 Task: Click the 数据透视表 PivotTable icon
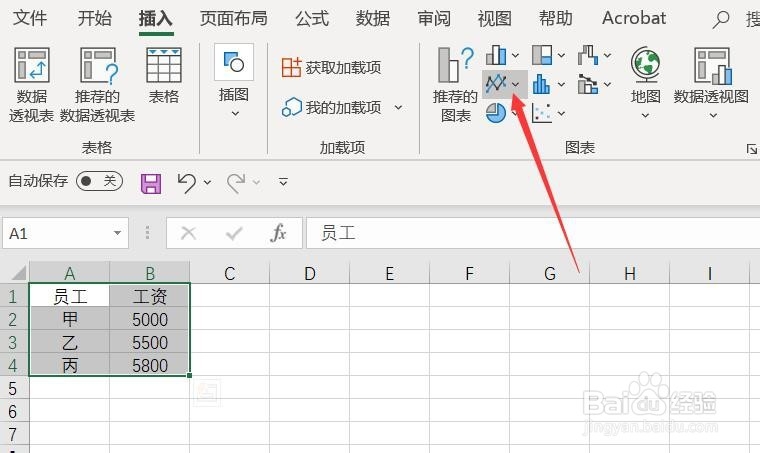(32, 65)
